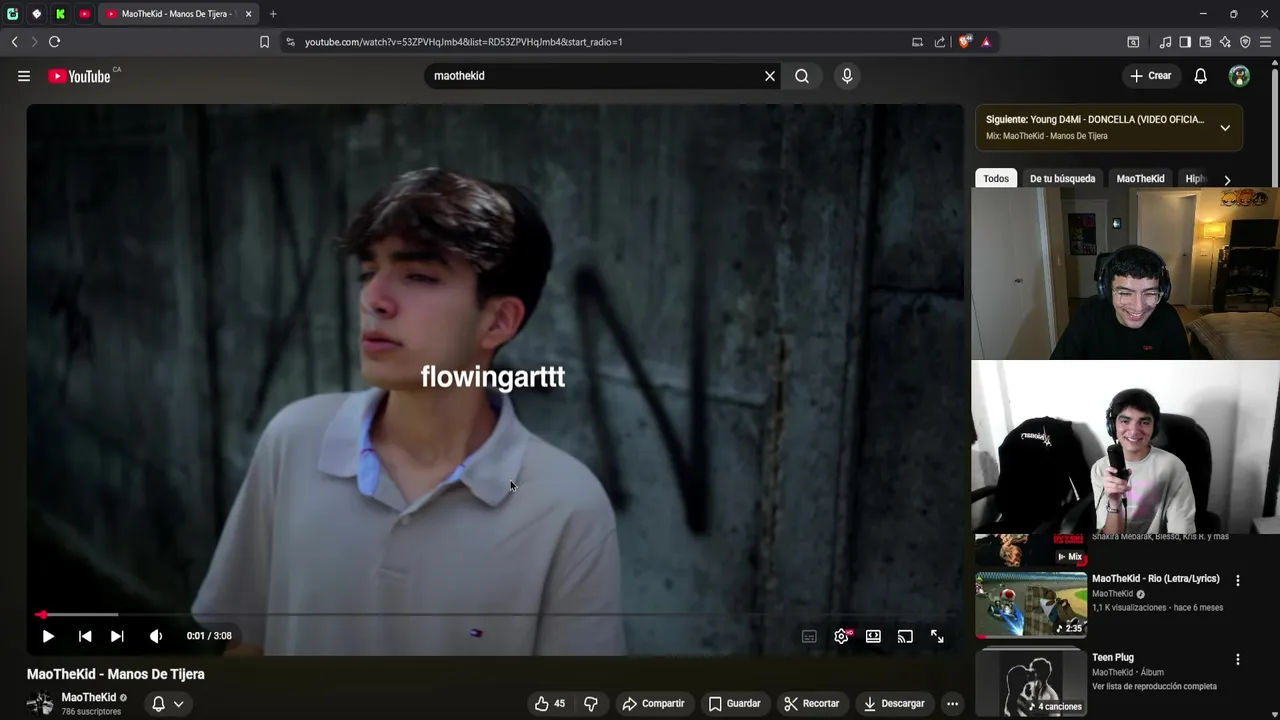The width and height of the screenshot is (1280, 720).
Task: Open the Teen Plug album thumbnail
Action: [x=1030, y=682]
